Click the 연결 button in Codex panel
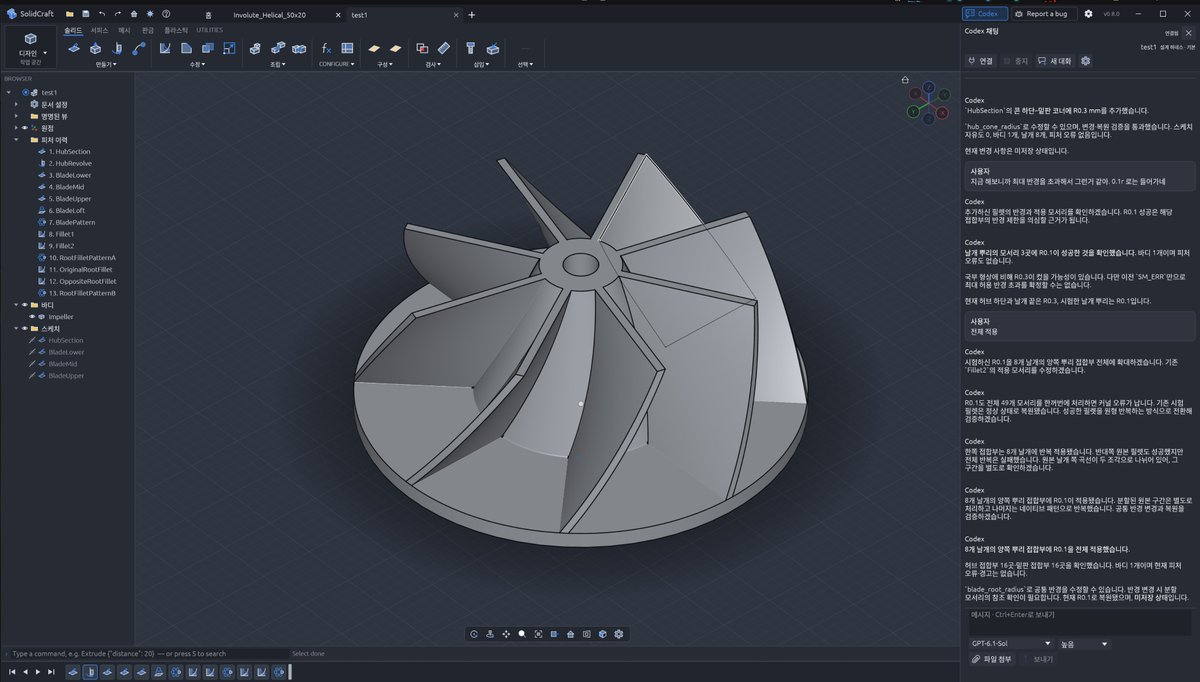1200x682 pixels. coord(980,61)
